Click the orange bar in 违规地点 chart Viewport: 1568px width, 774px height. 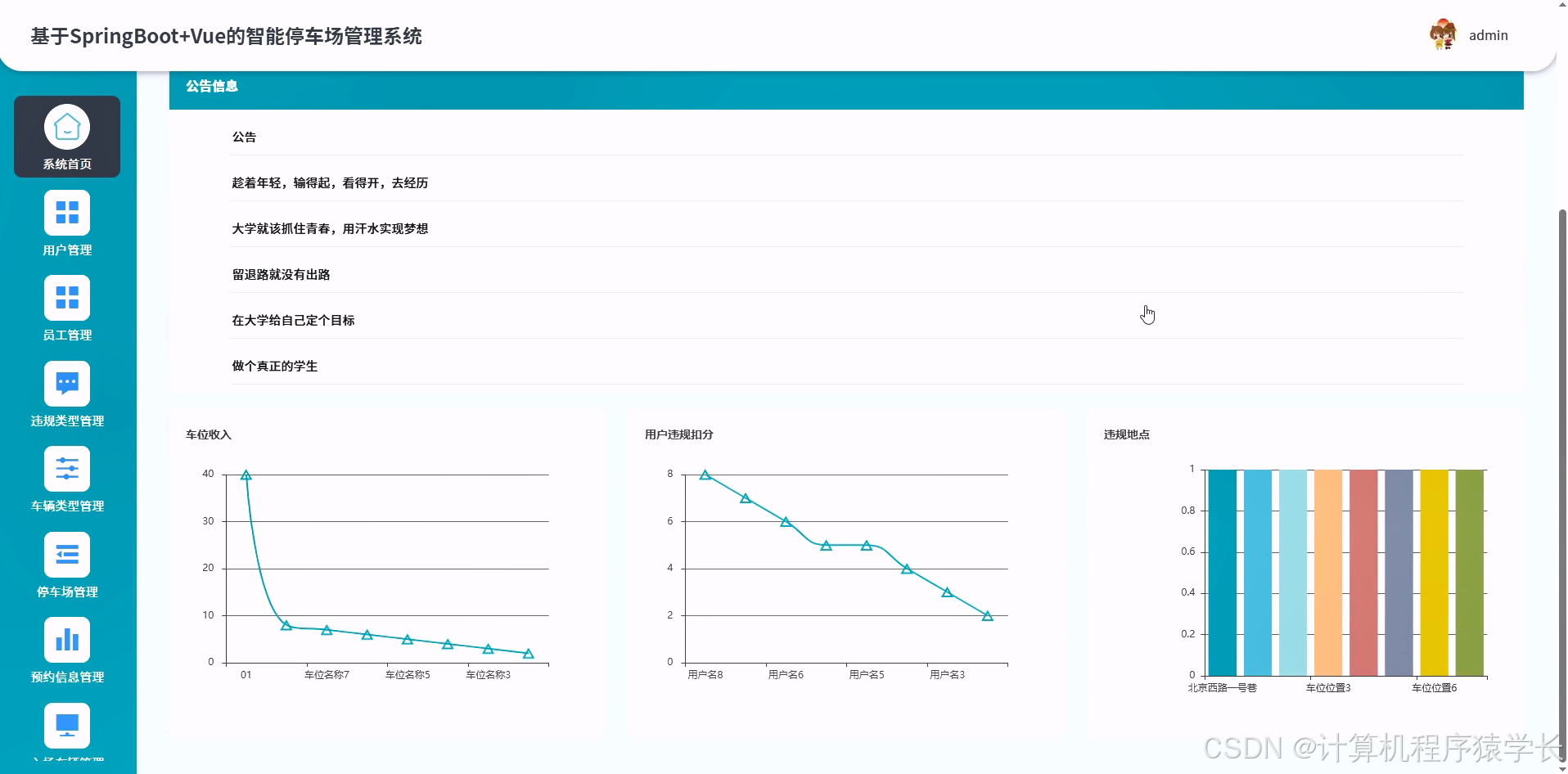1328,573
